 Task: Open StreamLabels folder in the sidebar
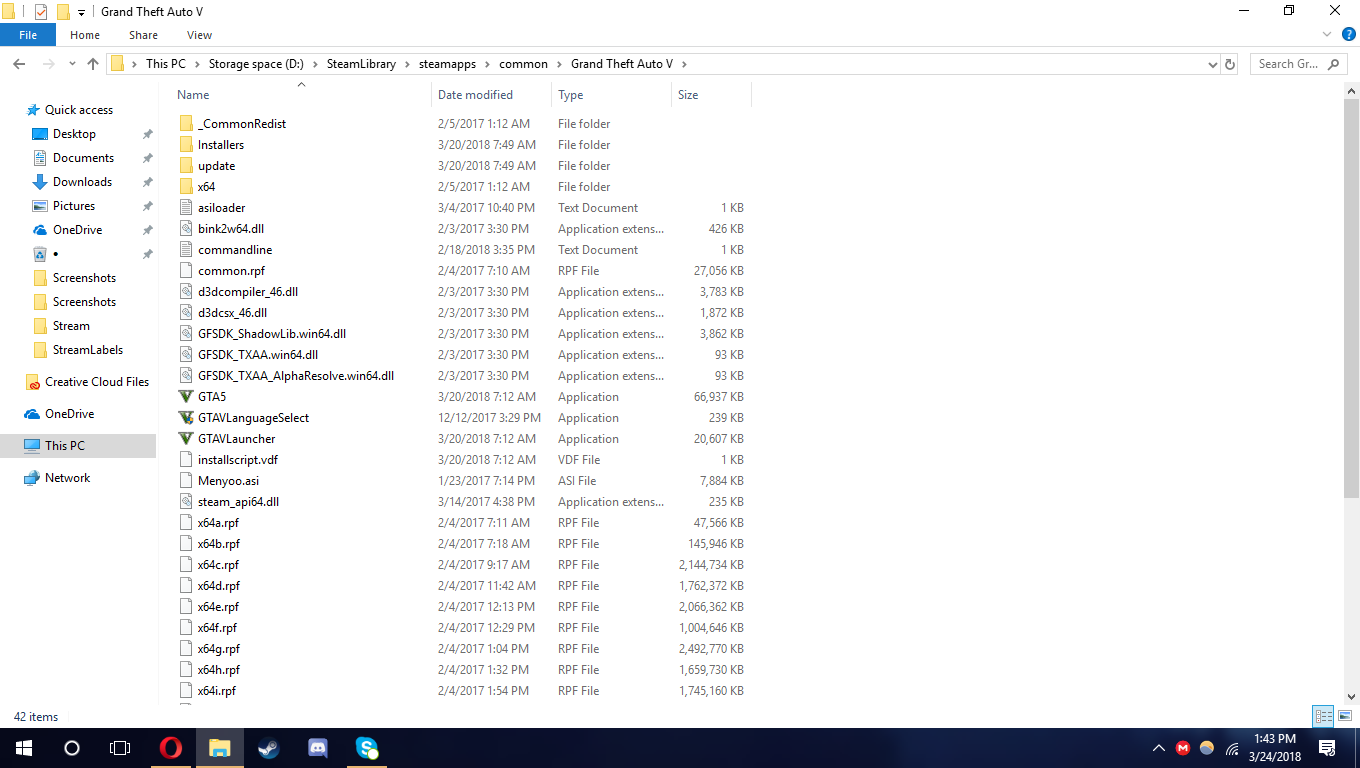coord(78,350)
